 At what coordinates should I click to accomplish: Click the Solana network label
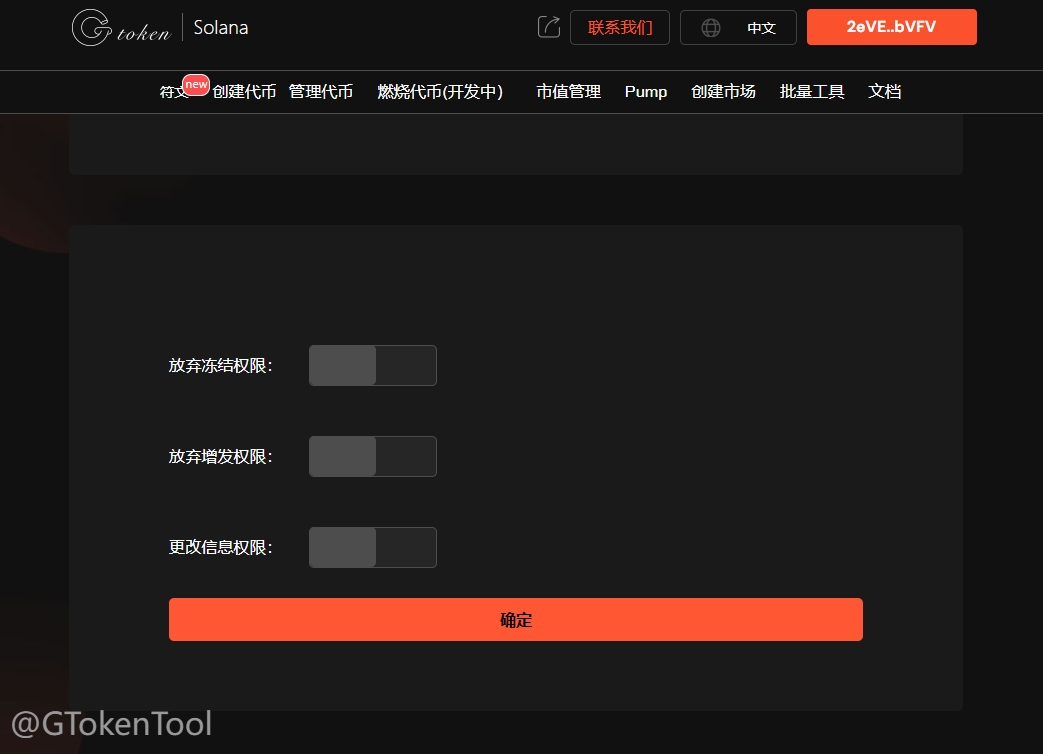221,28
